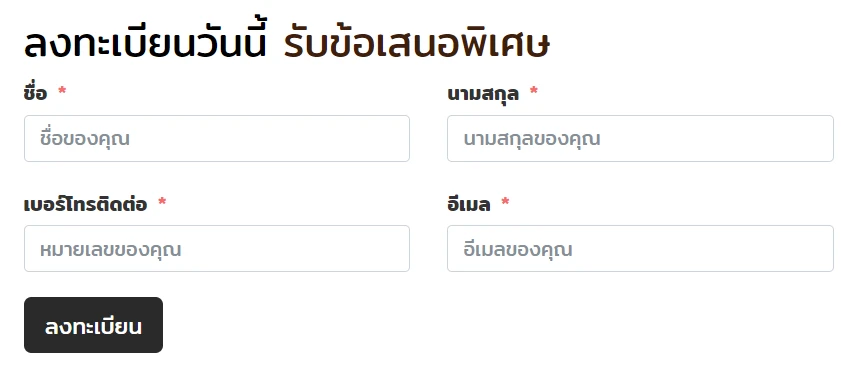Click the อีเมล field label
The height and width of the screenshot is (373, 859).
coord(468,204)
